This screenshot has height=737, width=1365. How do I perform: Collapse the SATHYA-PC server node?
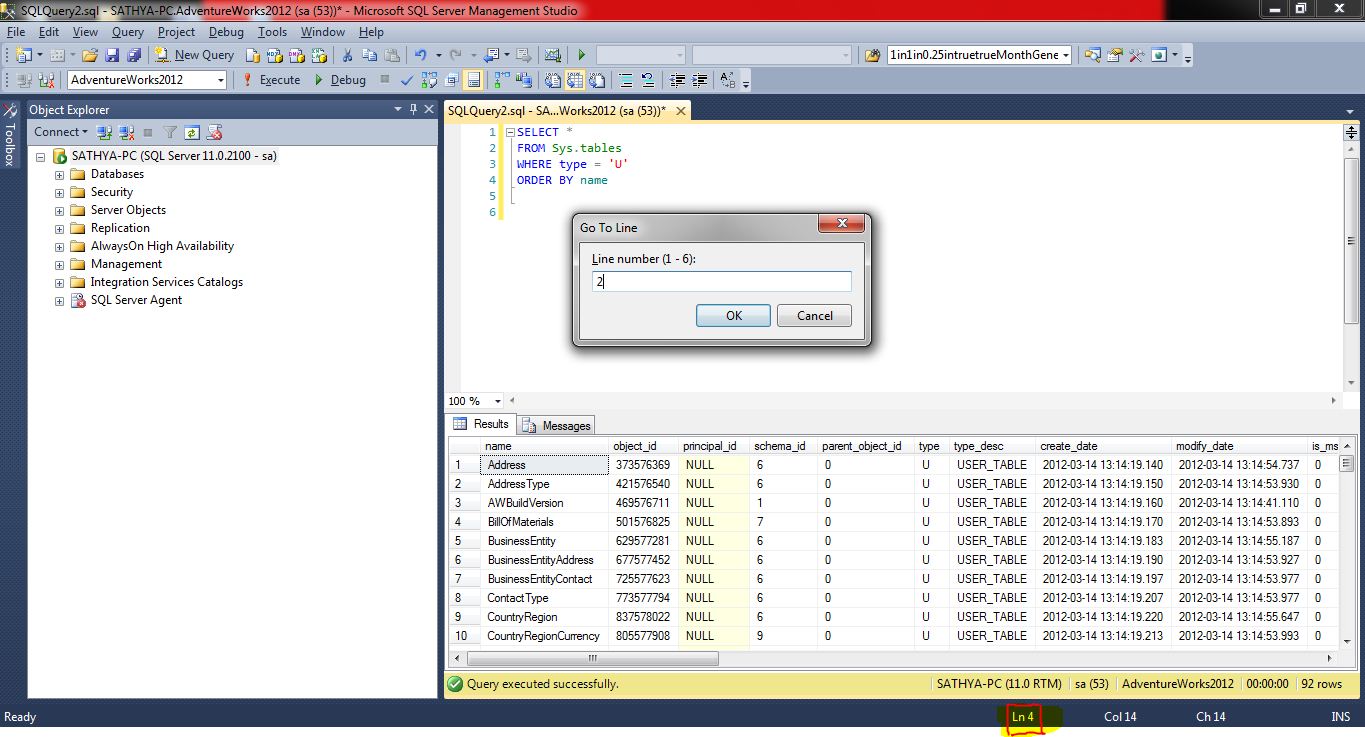[x=41, y=157]
